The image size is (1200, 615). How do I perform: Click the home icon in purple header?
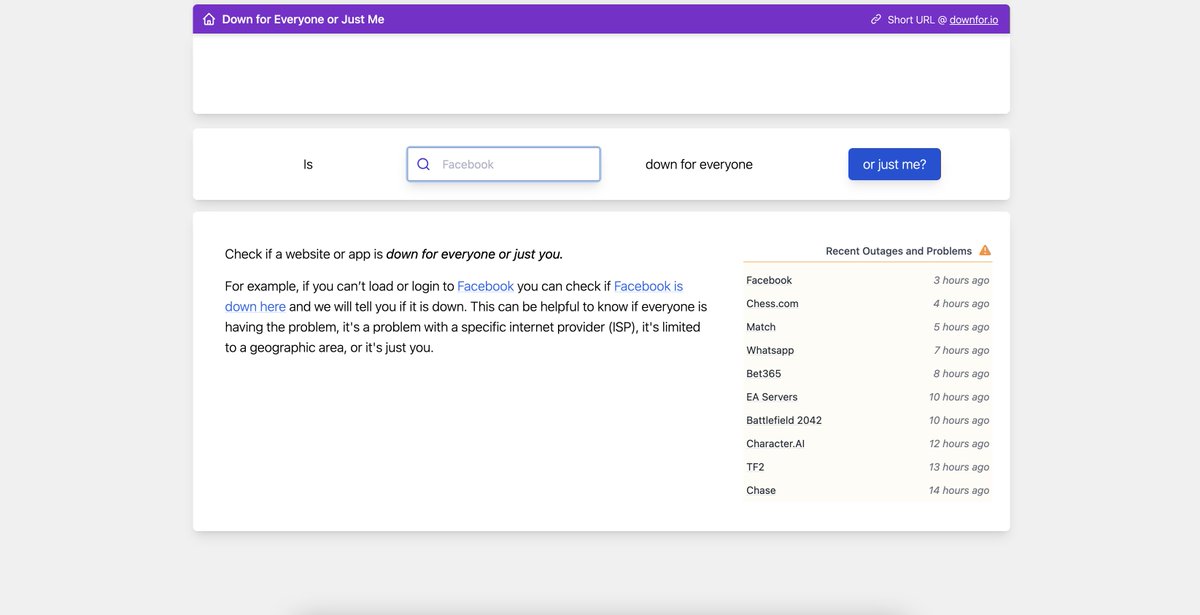tap(209, 19)
